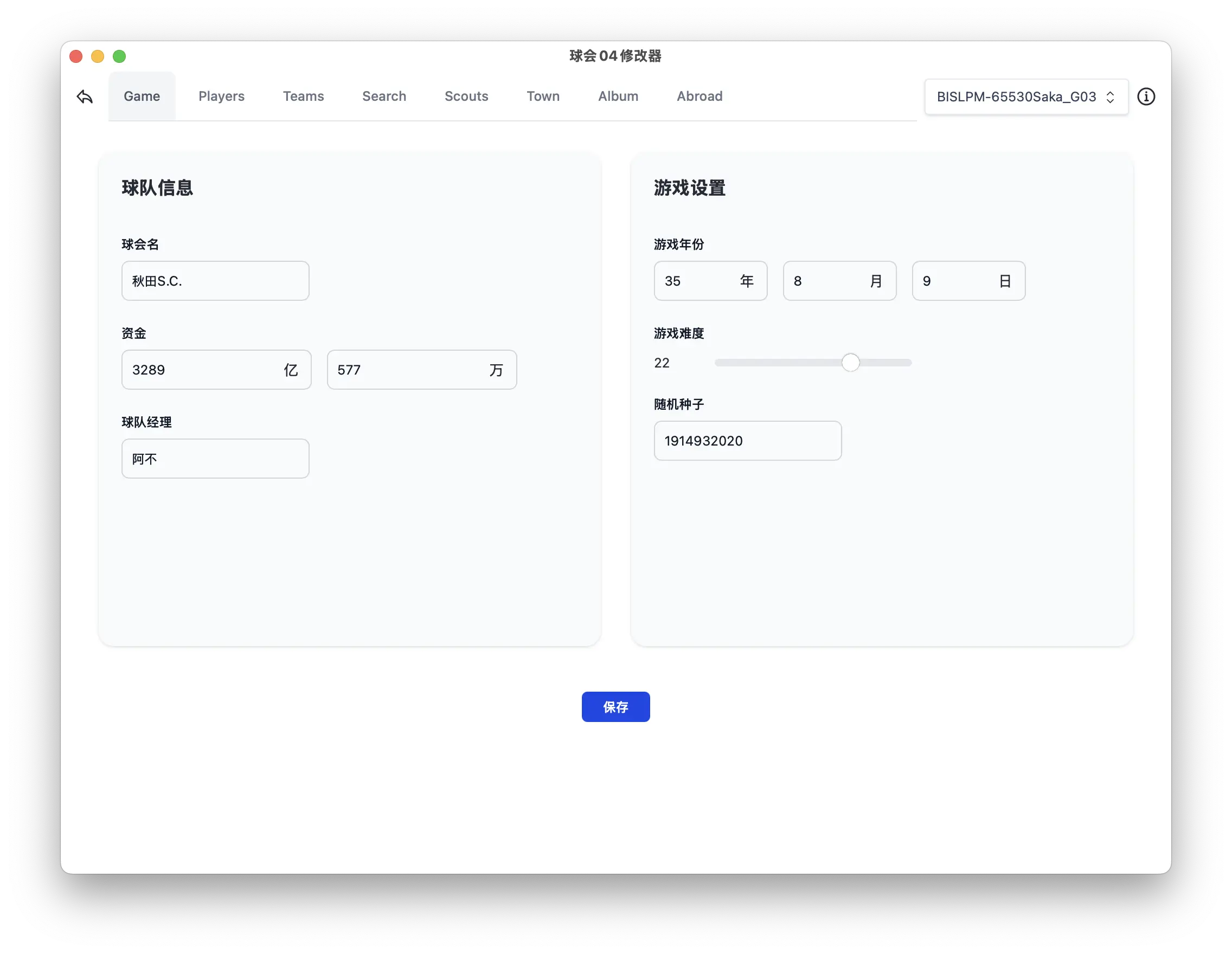Click the up-down chevron on save file selector
The width and height of the screenshot is (1232, 954).
coord(1110,96)
